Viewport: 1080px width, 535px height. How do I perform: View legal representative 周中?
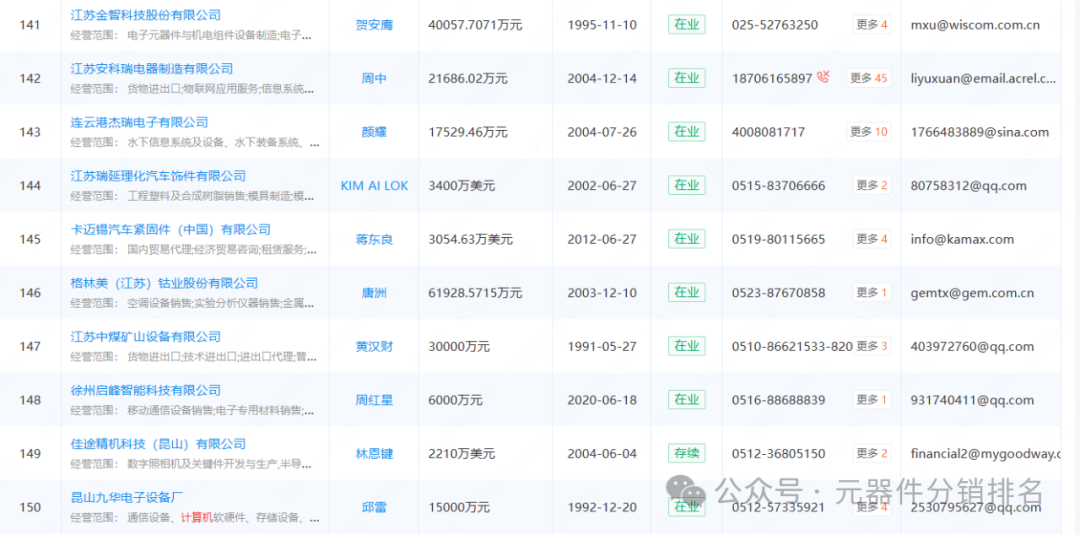[374, 78]
